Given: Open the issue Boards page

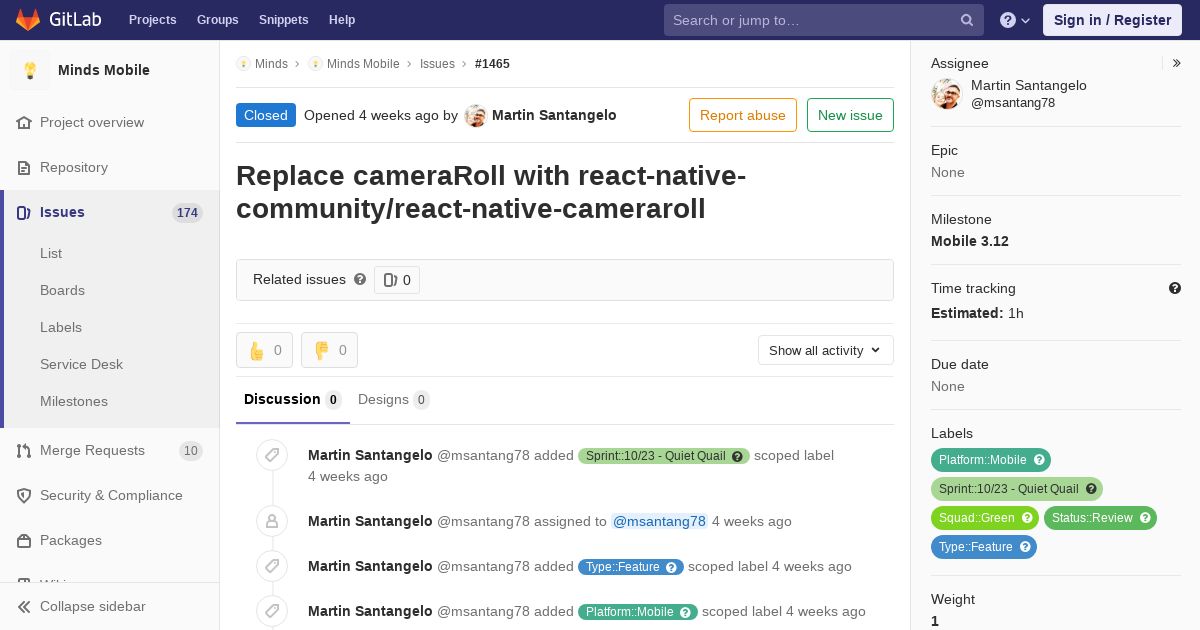Looking at the screenshot, I should [62, 290].
